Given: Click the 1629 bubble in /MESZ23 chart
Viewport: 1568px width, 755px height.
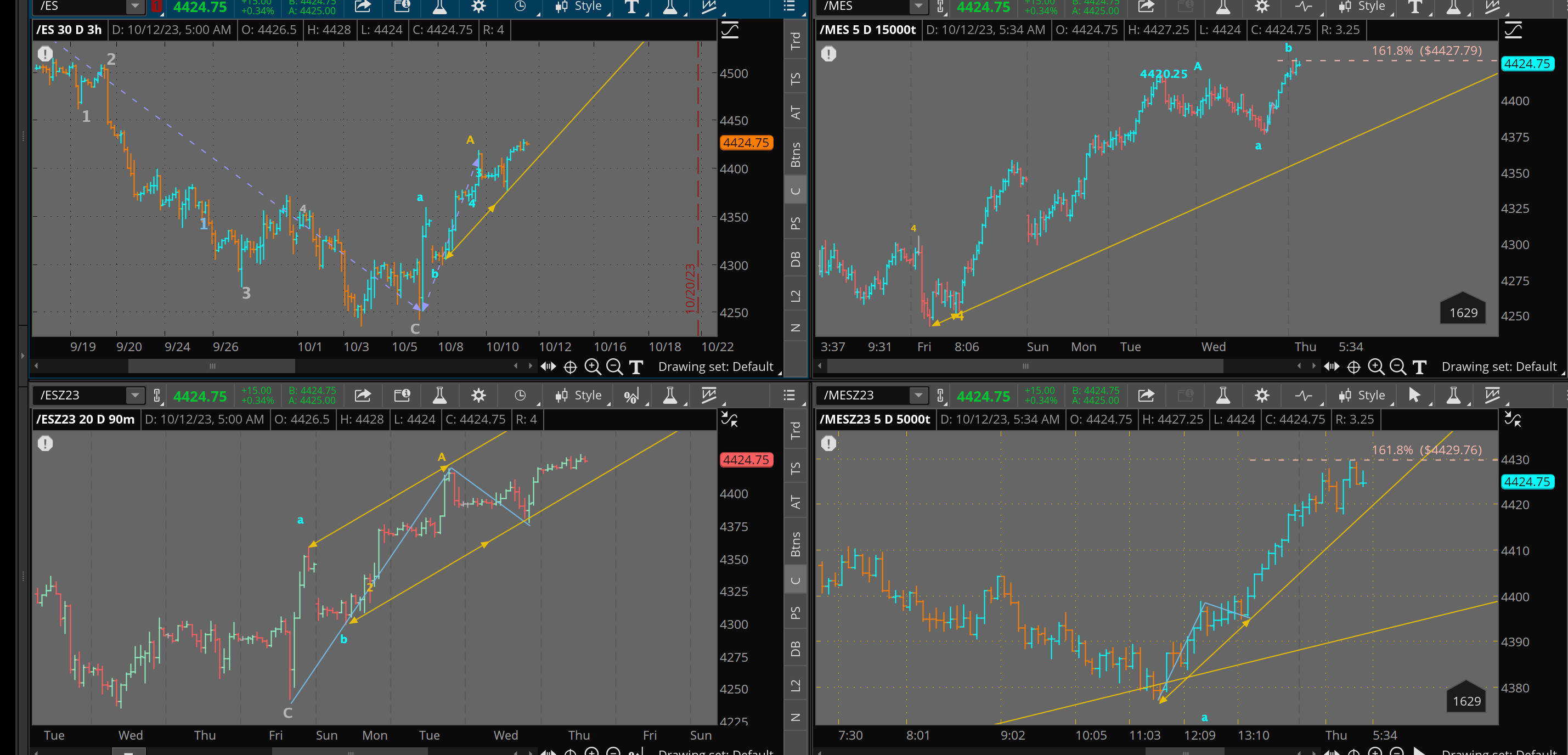Looking at the screenshot, I should click(1467, 698).
